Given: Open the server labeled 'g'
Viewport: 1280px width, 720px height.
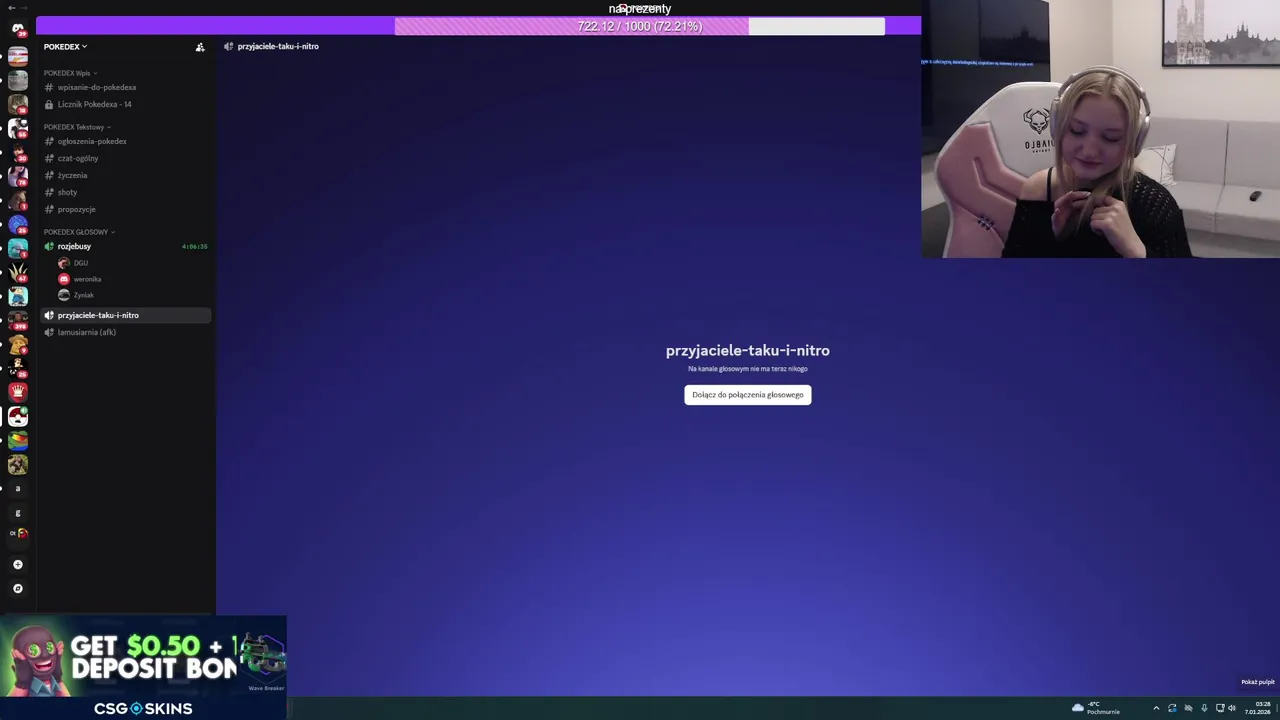Looking at the screenshot, I should (x=18, y=513).
